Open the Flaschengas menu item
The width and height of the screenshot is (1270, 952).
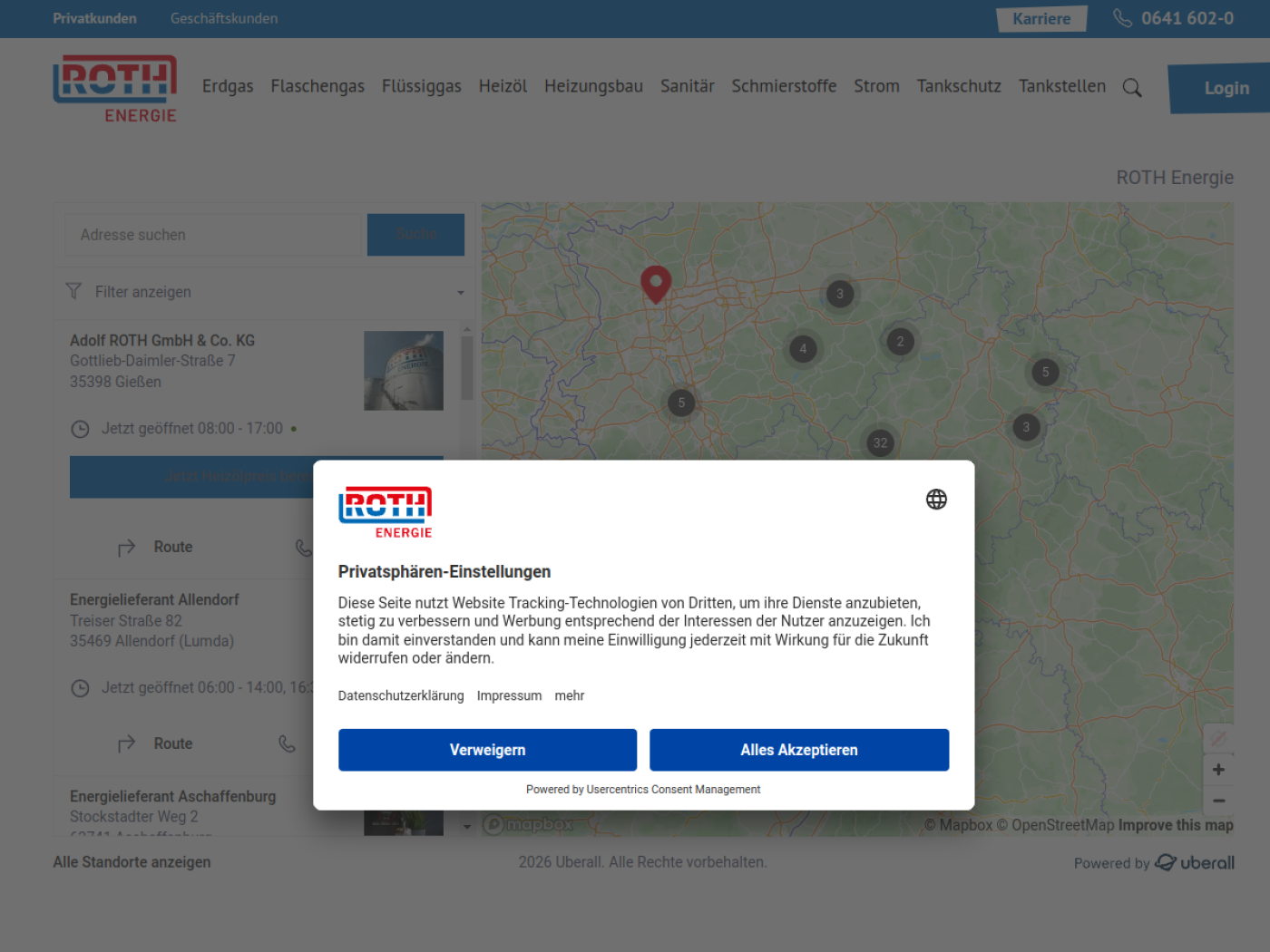(317, 86)
